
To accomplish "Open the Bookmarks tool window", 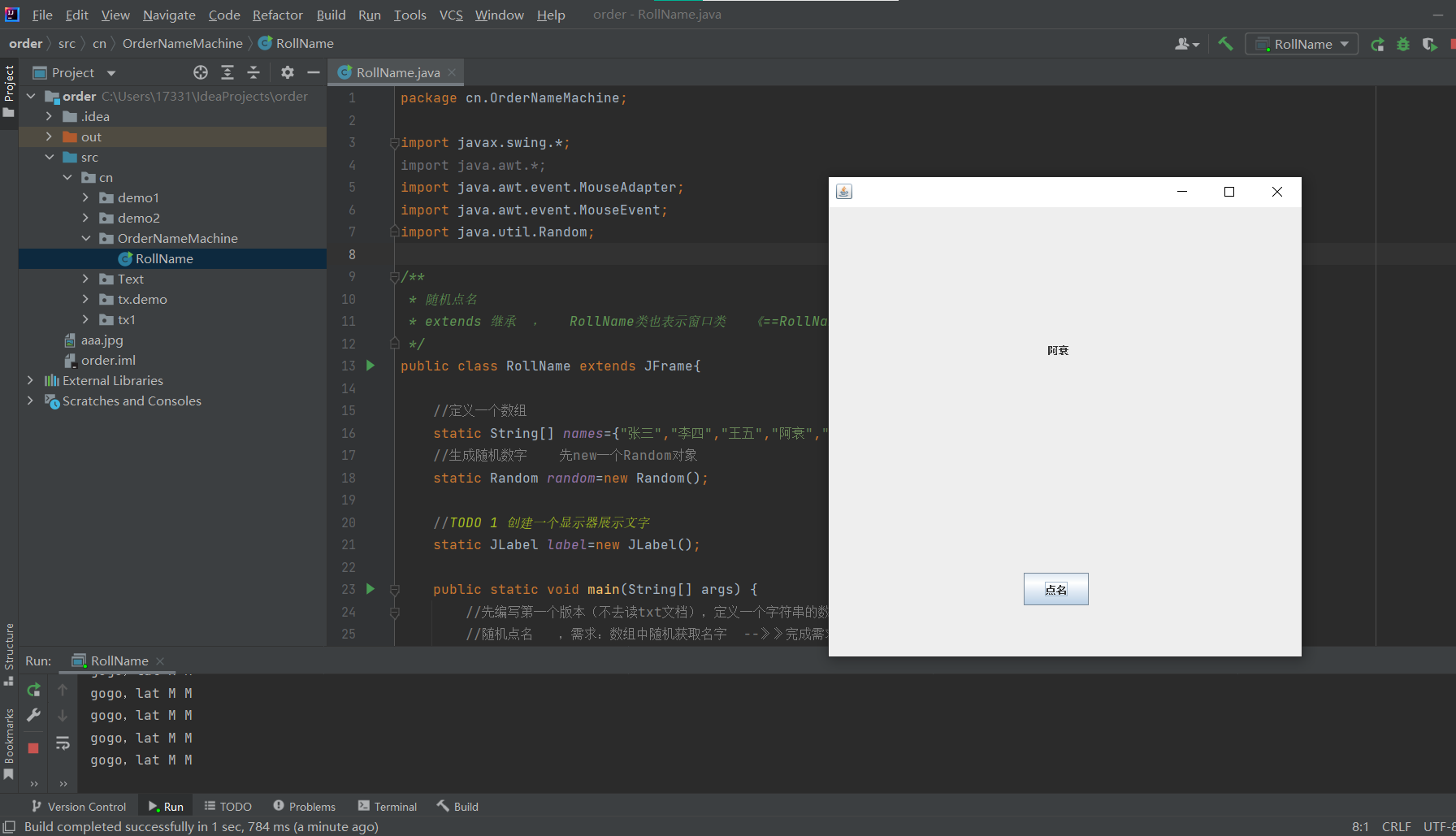I will point(8,739).
